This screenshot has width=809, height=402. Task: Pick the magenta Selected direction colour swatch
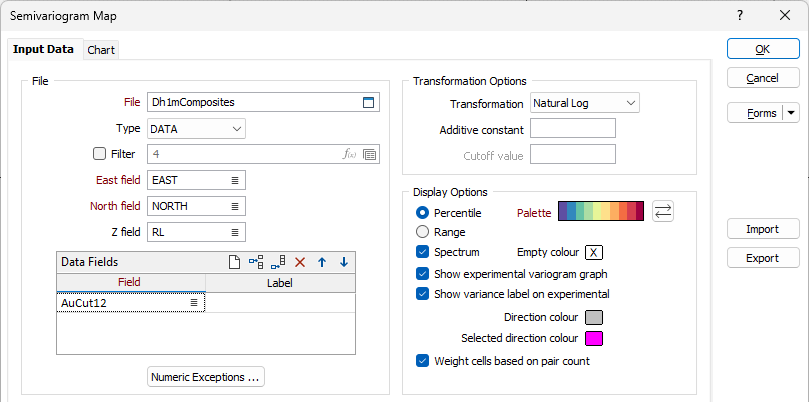[593, 338]
